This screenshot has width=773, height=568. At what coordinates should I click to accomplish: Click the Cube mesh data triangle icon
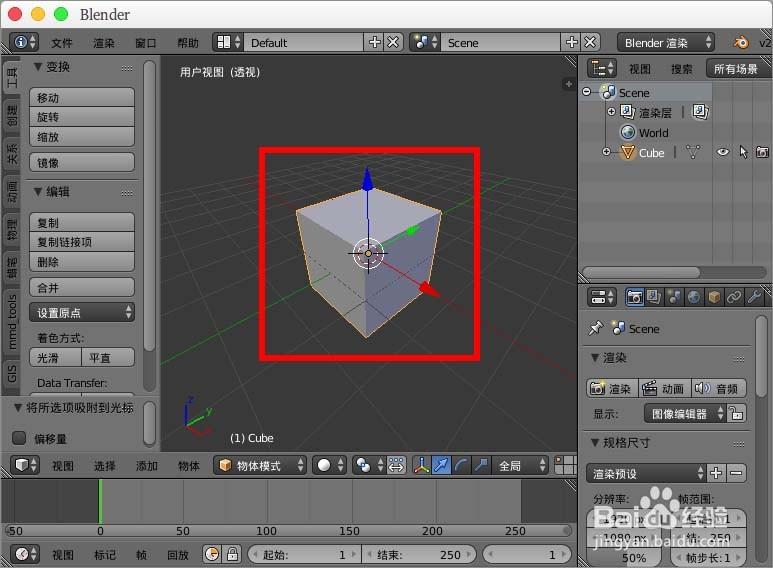tap(693, 152)
